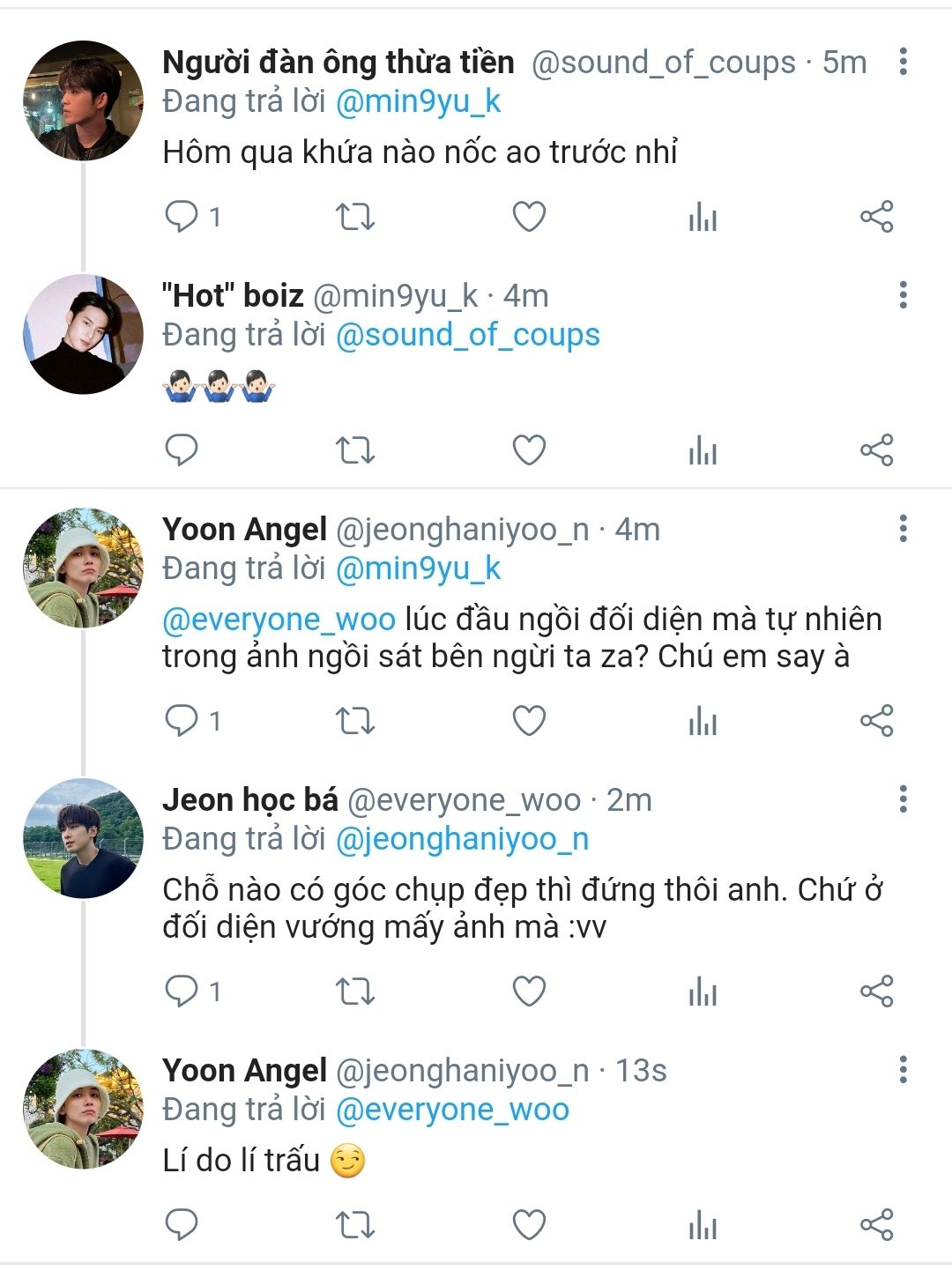
Task: Like Yoon Angel's 'lúc đầu ngồi' tweet
Action: (x=529, y=721)
